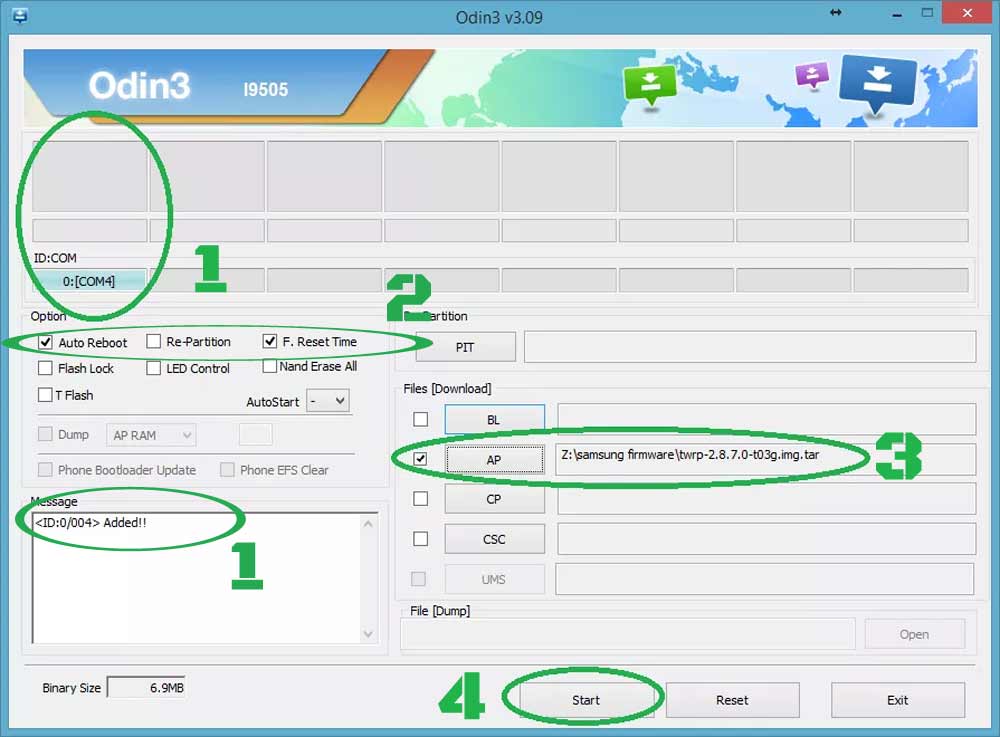The height and width of the screenshot is (737, 1000).
Task: Click the Dump checkbox
Action: 45,434
